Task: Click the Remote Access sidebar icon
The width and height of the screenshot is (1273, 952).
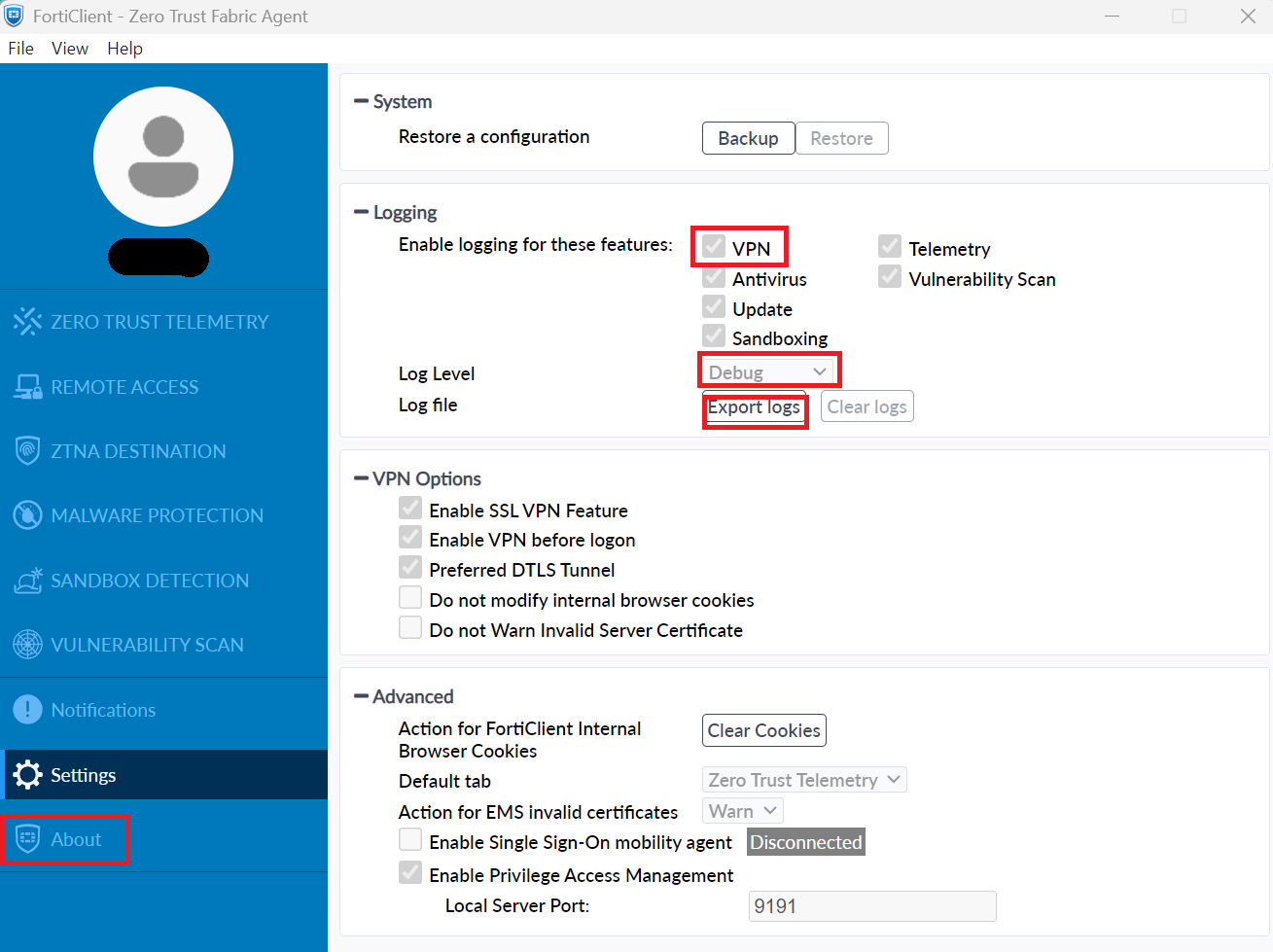Action: coord(27,387)
